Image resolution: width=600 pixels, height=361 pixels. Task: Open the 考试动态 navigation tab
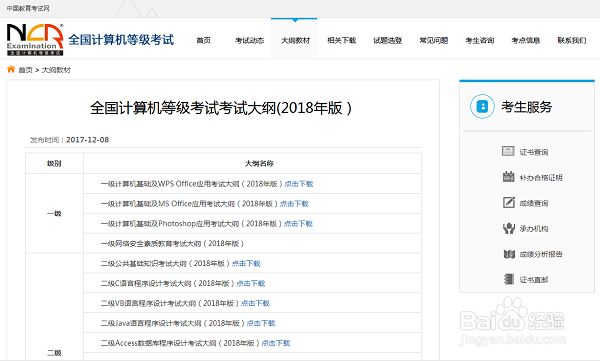[249, 40]
